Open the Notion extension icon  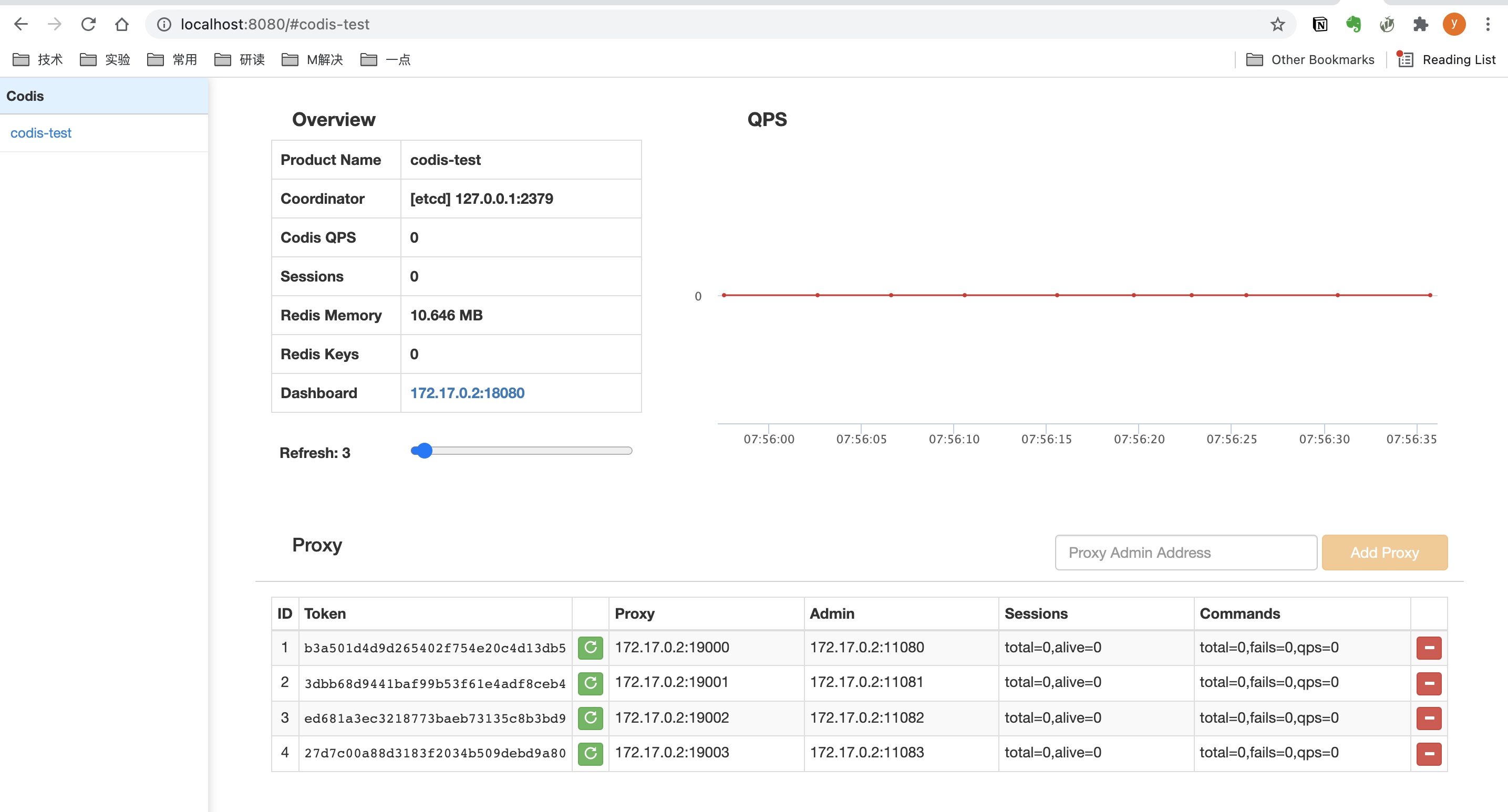click(1319, 24)
